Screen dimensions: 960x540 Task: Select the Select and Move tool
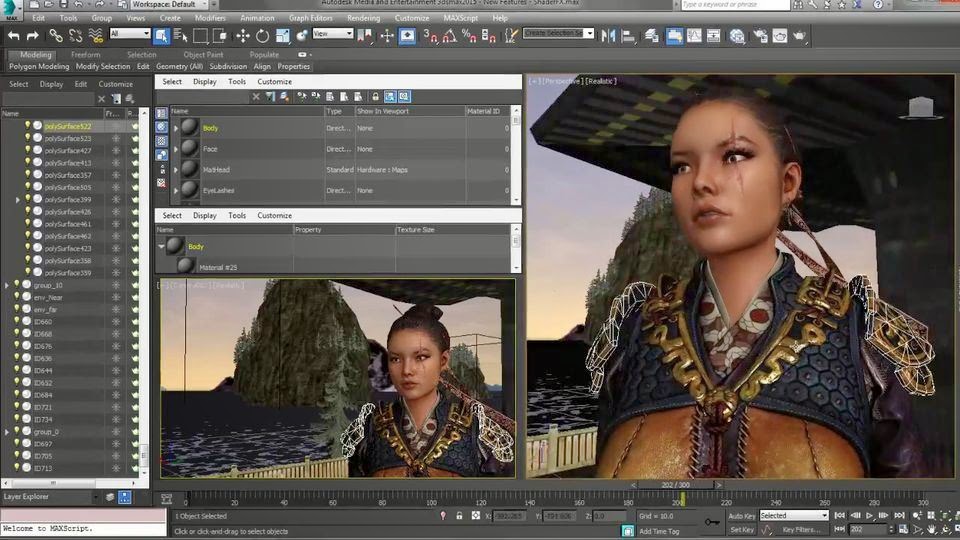coord(242,36)
